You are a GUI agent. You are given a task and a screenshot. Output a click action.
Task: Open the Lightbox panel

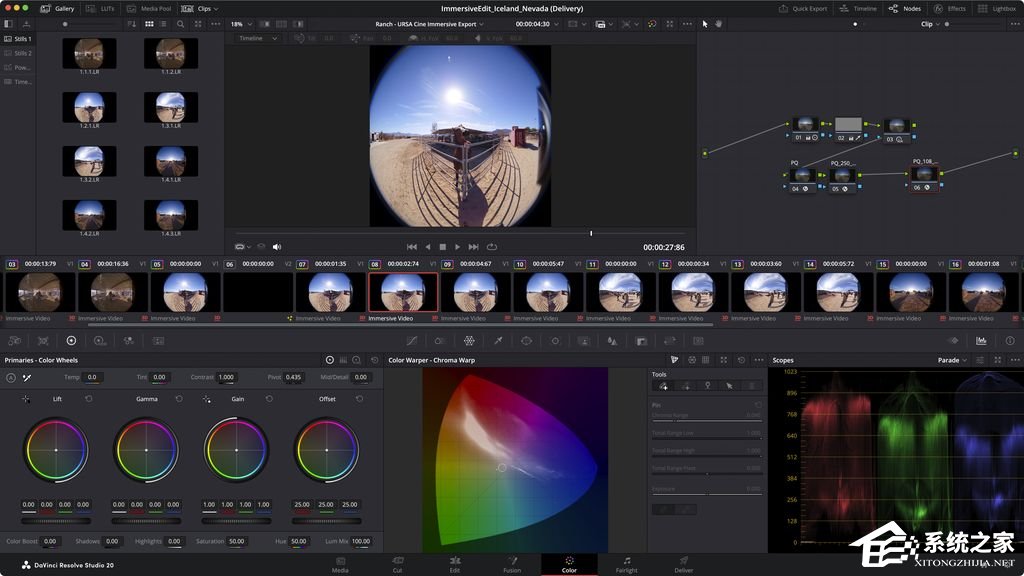click(1000, 8)
